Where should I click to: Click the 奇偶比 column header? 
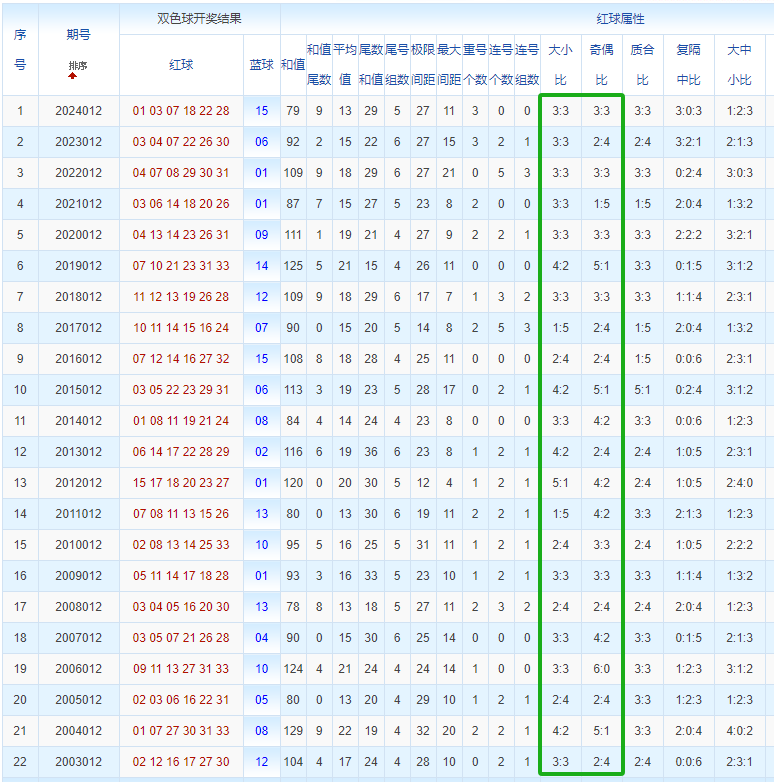click(x=601, y=65)
